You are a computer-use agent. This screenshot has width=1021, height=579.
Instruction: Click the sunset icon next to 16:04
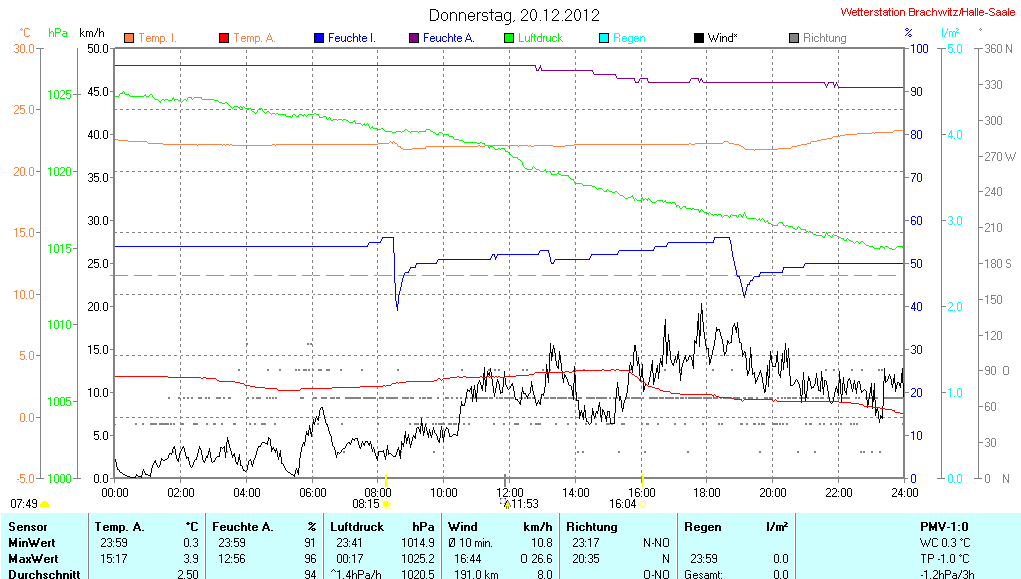[643, 505]
